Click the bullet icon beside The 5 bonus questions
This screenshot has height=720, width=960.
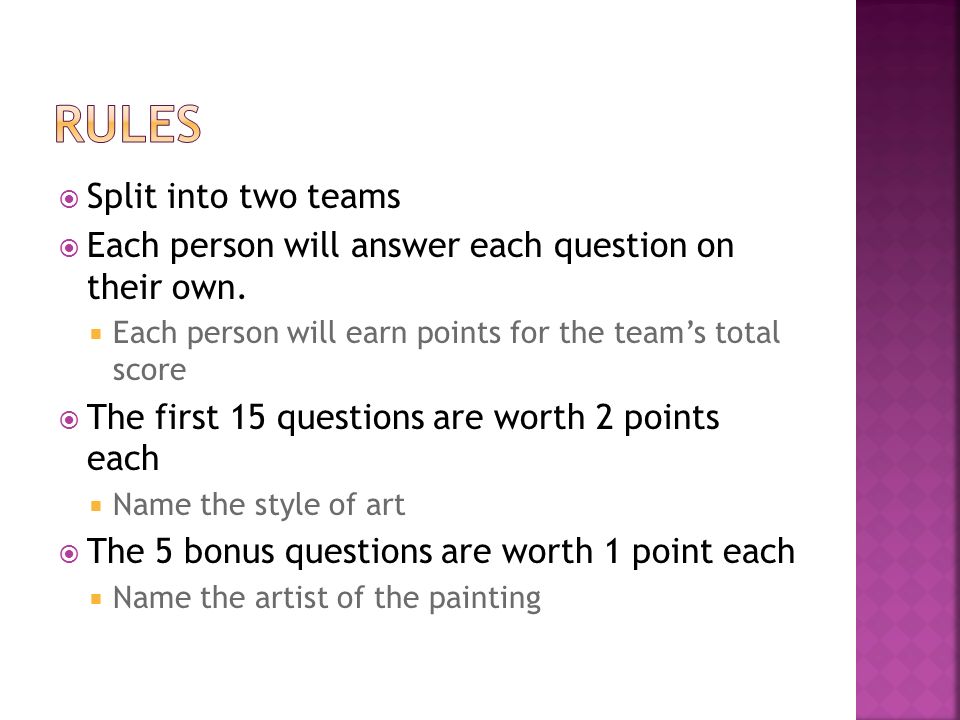[69, 554]
